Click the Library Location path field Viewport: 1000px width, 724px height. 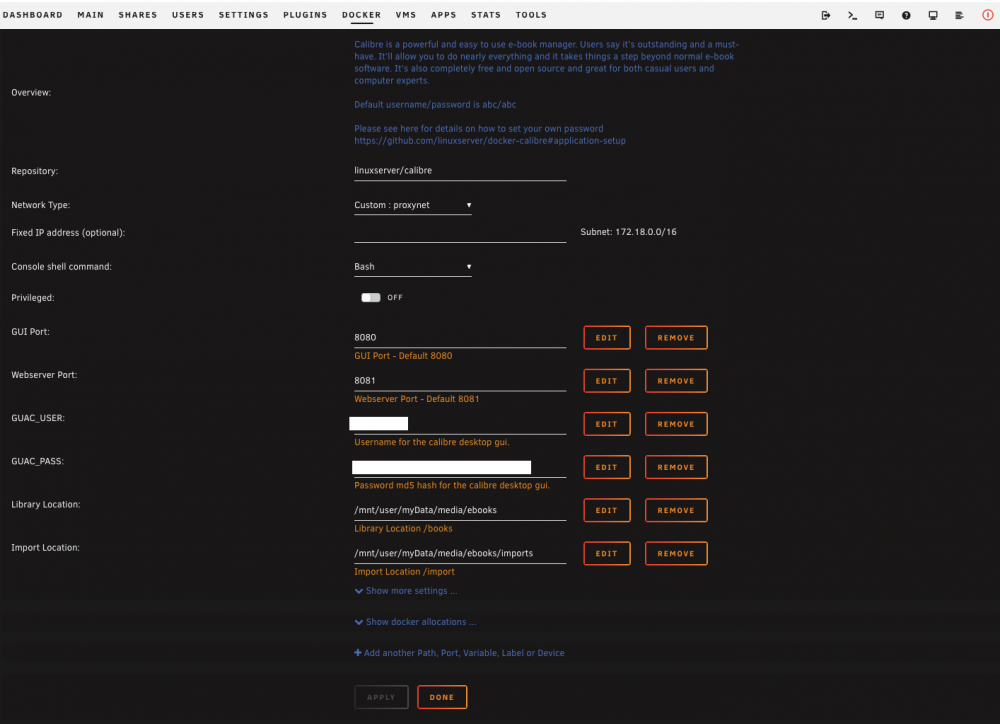[x=460, y=510]
